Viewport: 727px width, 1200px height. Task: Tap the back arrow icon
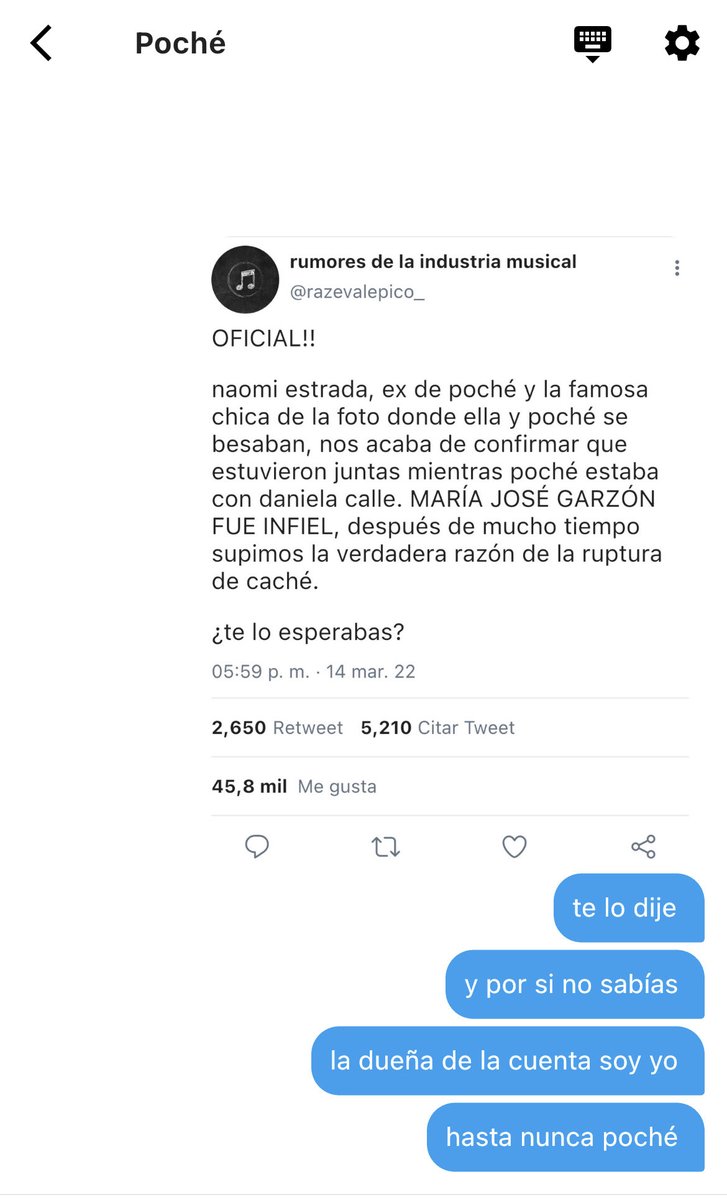(x=41, y=43)
